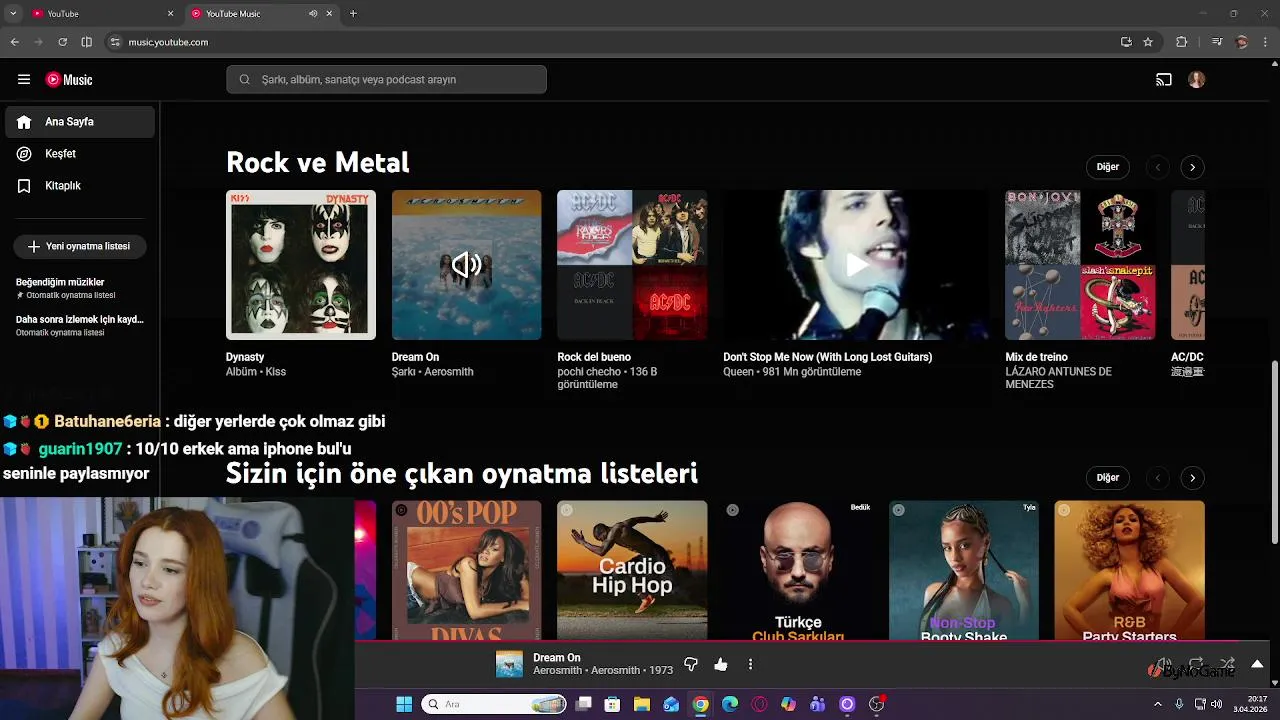
Task: Open the Cast to device icon
Action: tap(1164, 80)
